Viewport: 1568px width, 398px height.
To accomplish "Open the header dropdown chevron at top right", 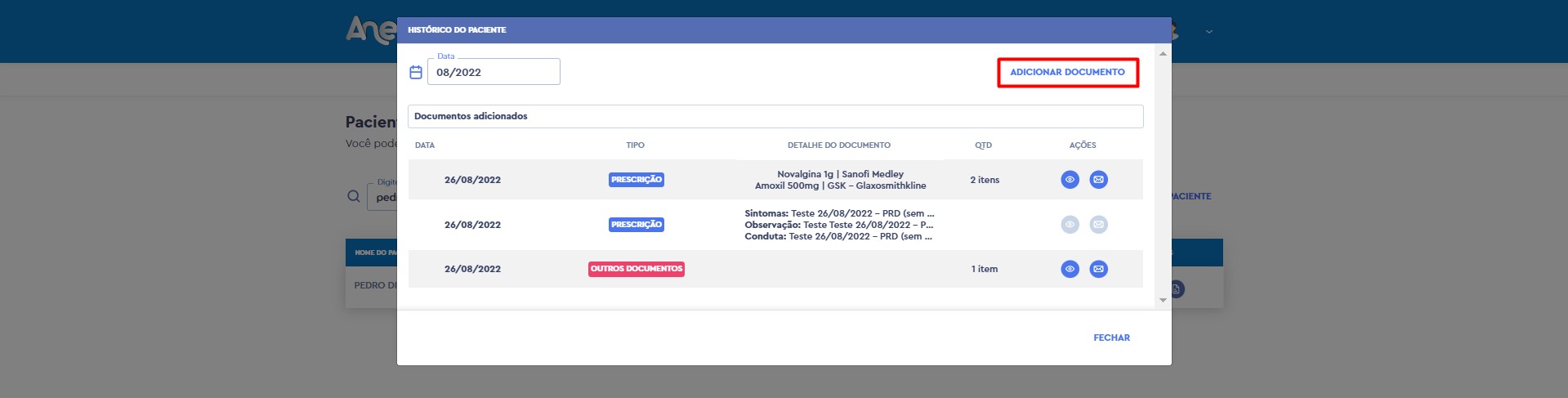I will tap(1209, 32).
